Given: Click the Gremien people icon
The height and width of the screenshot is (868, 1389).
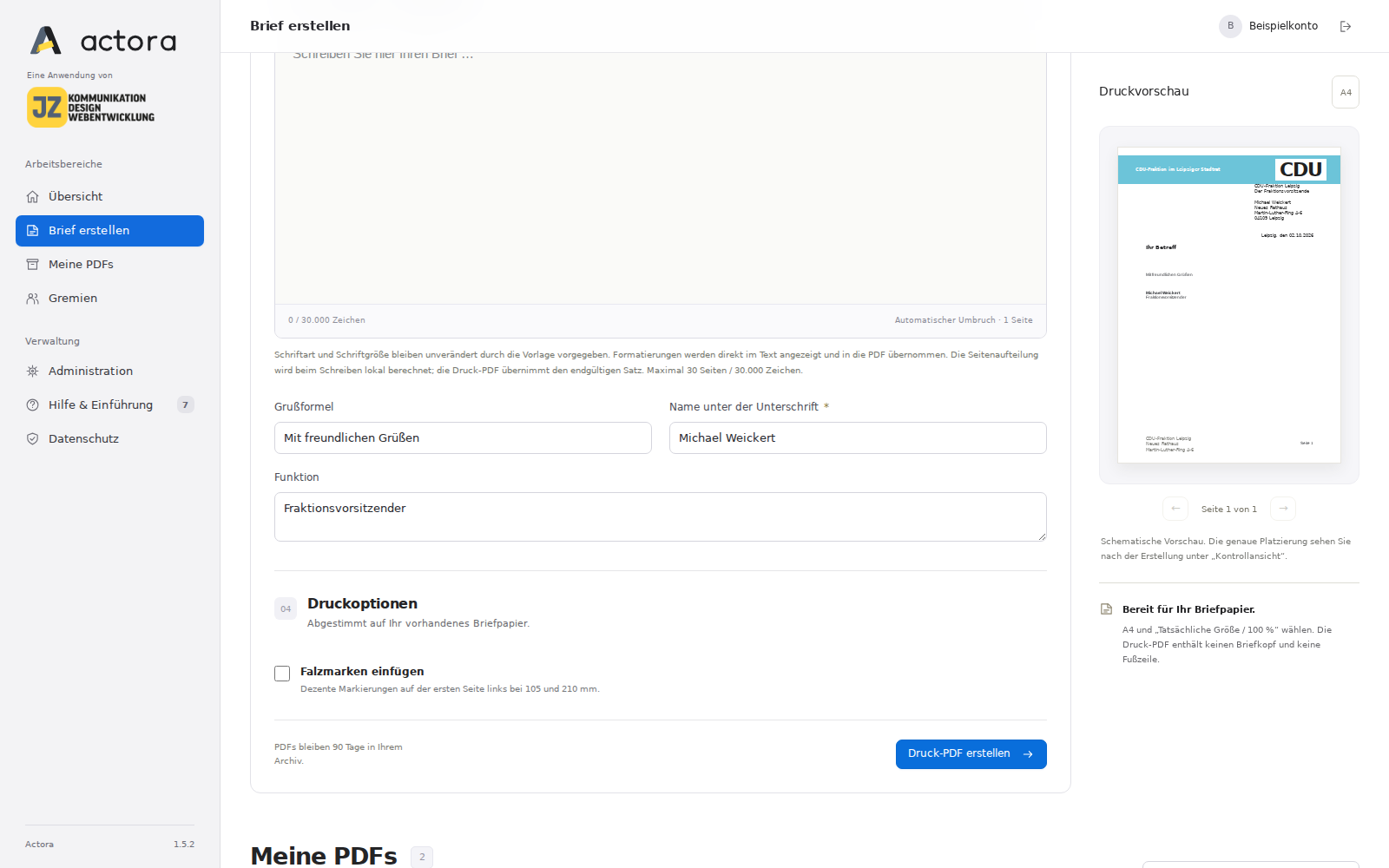Looking at the screenshot, I should (x=32, y=299).
